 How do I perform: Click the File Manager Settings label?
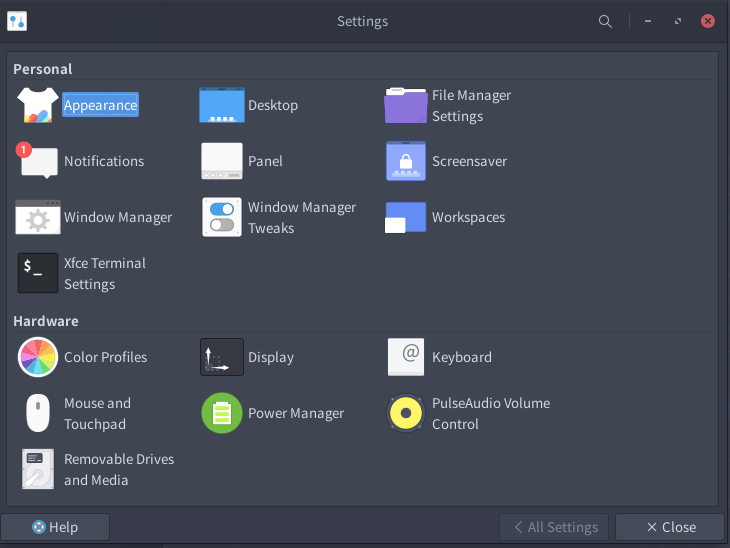point(471,106)
